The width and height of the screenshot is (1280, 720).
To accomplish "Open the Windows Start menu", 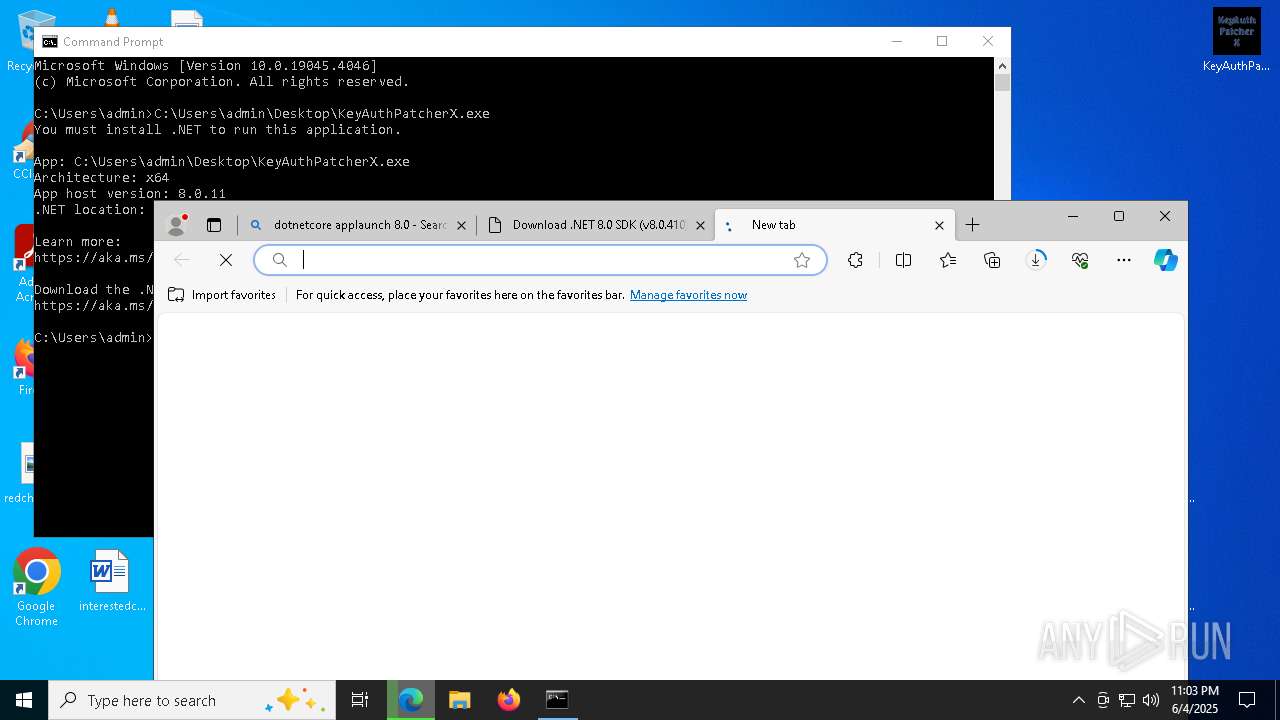I will 24,700.
